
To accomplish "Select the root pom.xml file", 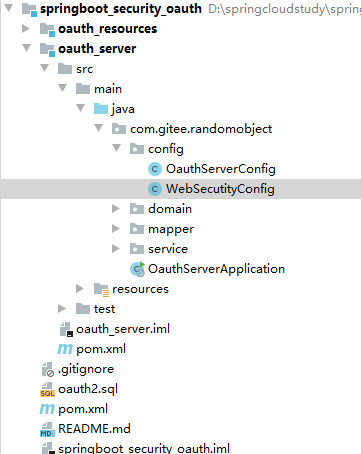I will click(x=83, y=409).
